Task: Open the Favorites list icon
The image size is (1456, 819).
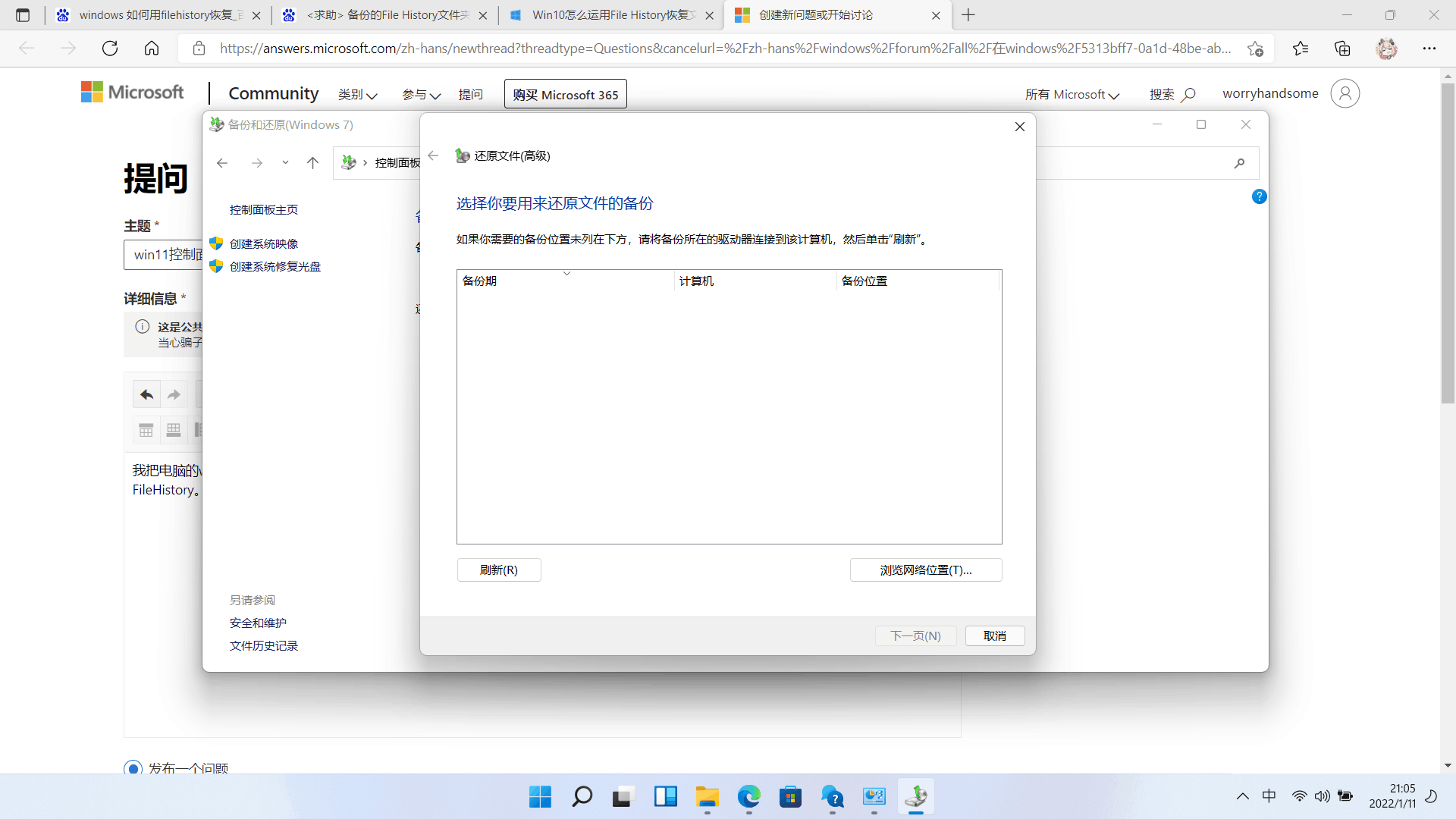Action: pos(1301,49)
